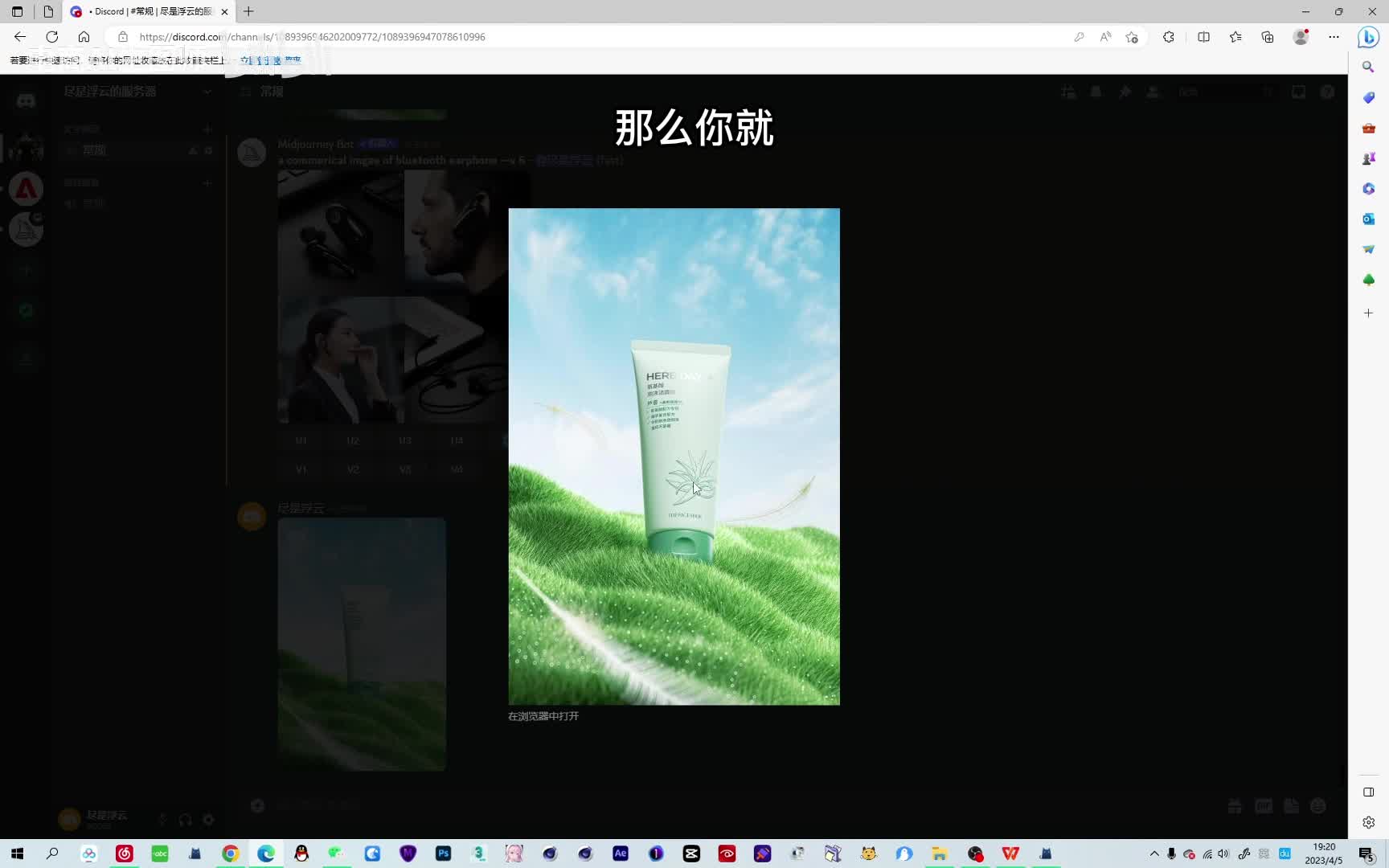
Task: Toggle the system volume speaker icon
Action: (x=1223, y=854)
